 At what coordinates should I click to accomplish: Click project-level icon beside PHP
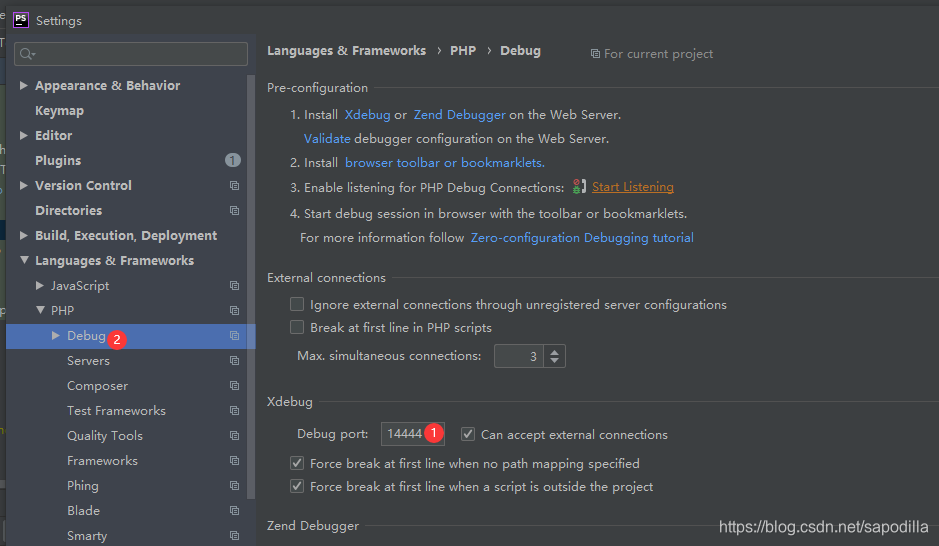[x=234, y=311]
